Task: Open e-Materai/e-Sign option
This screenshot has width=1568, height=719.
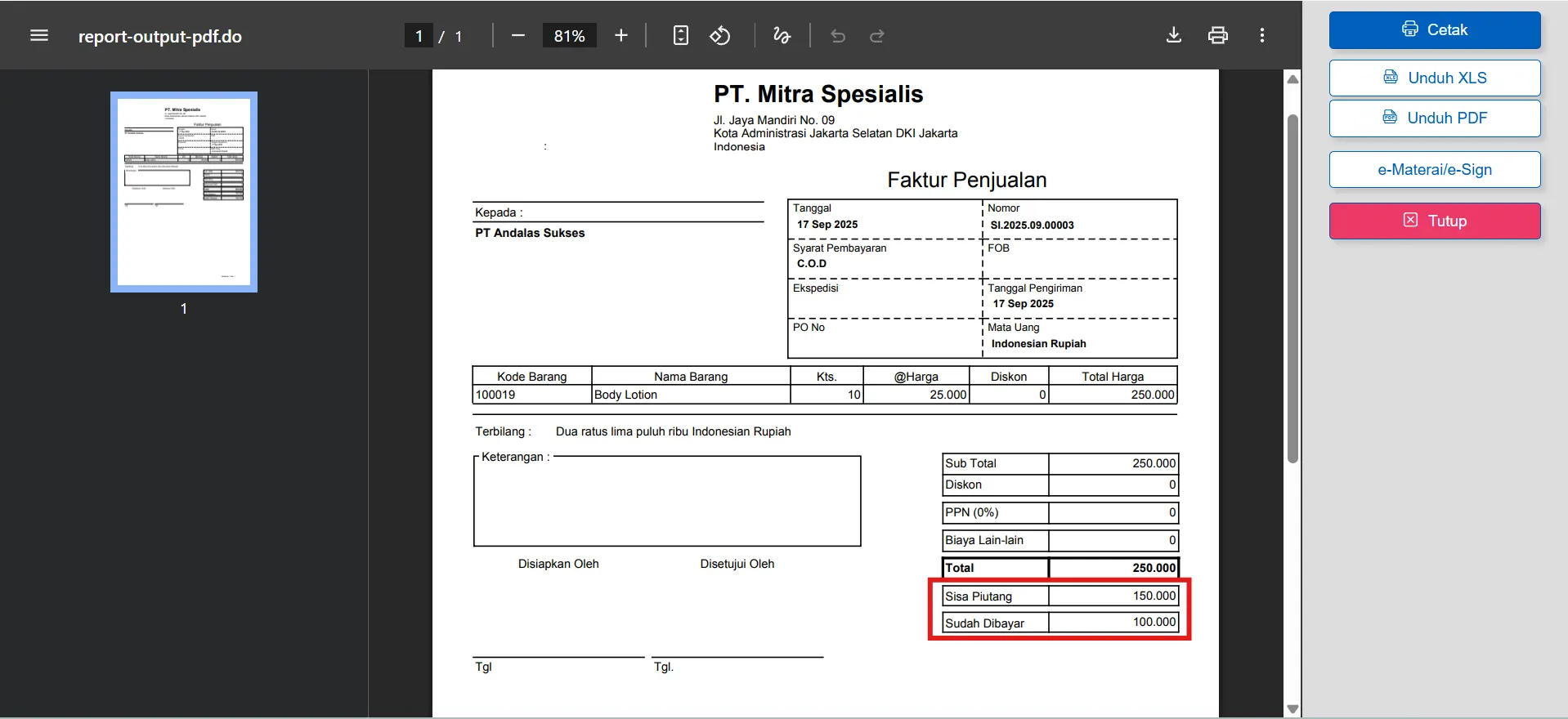Action: (1434, 169)
